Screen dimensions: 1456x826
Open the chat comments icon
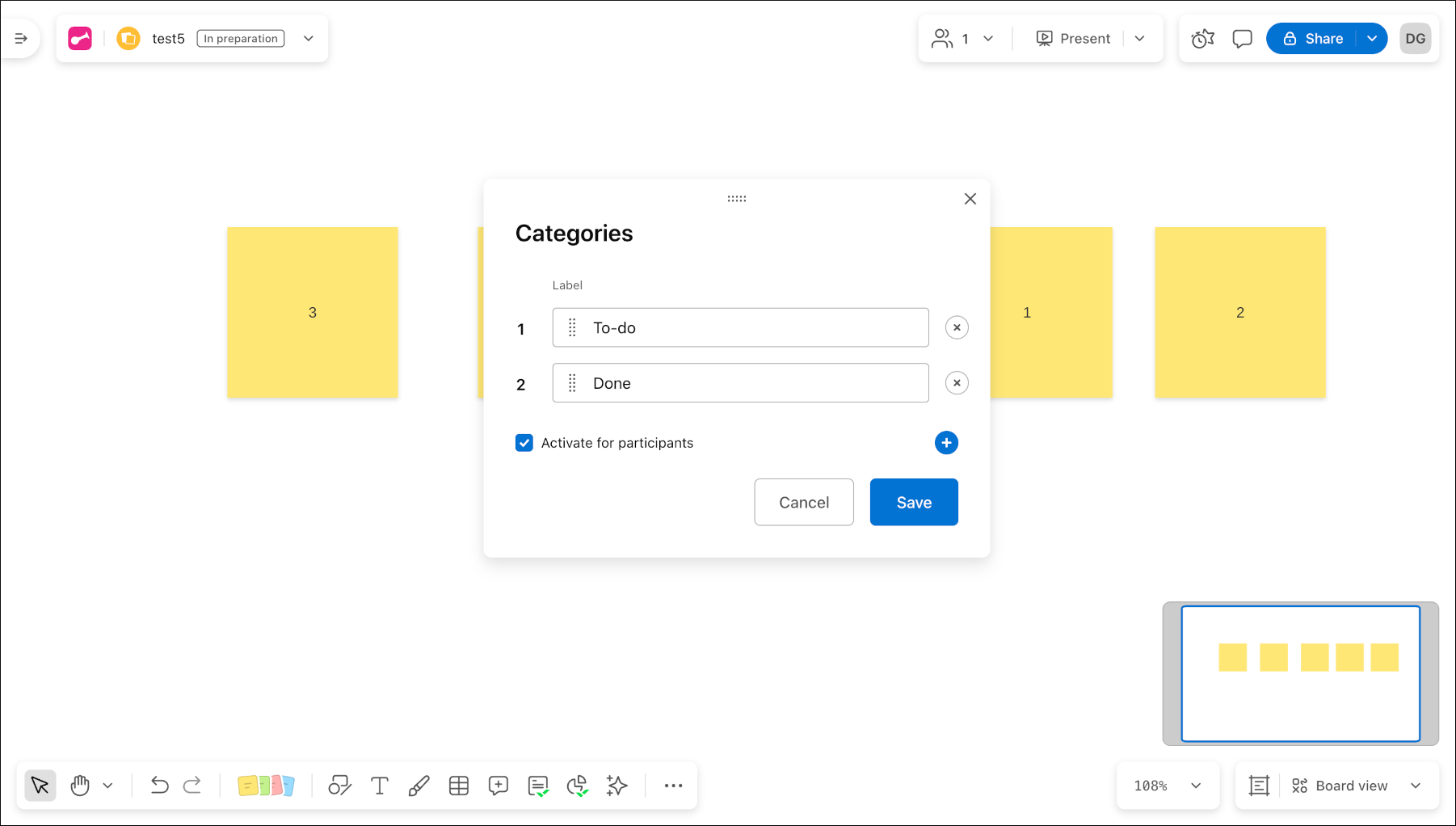click(1242, 39)
